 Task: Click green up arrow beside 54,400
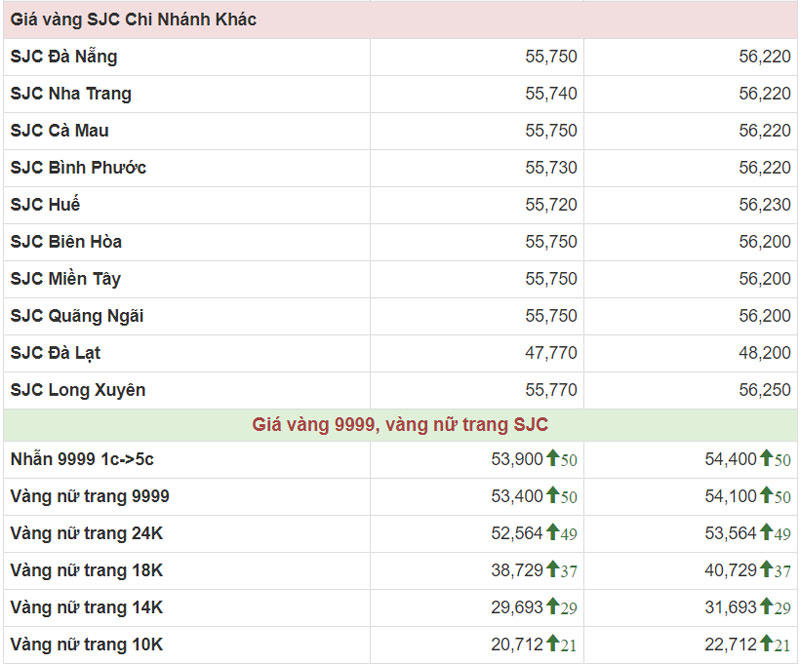tap(766, 459)
